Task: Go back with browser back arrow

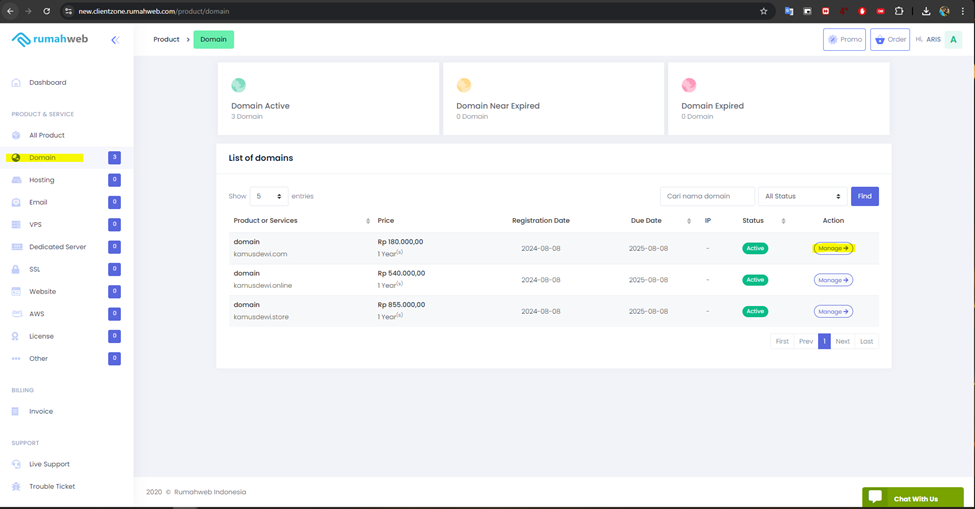Action: (x=11, y=11)
